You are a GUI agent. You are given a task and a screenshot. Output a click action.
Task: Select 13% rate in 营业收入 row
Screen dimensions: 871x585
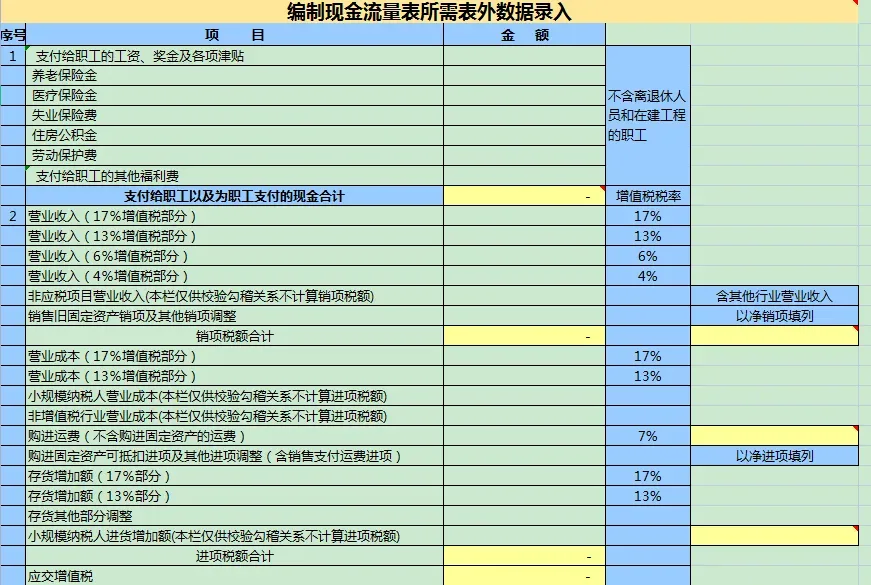pos(648,236)
